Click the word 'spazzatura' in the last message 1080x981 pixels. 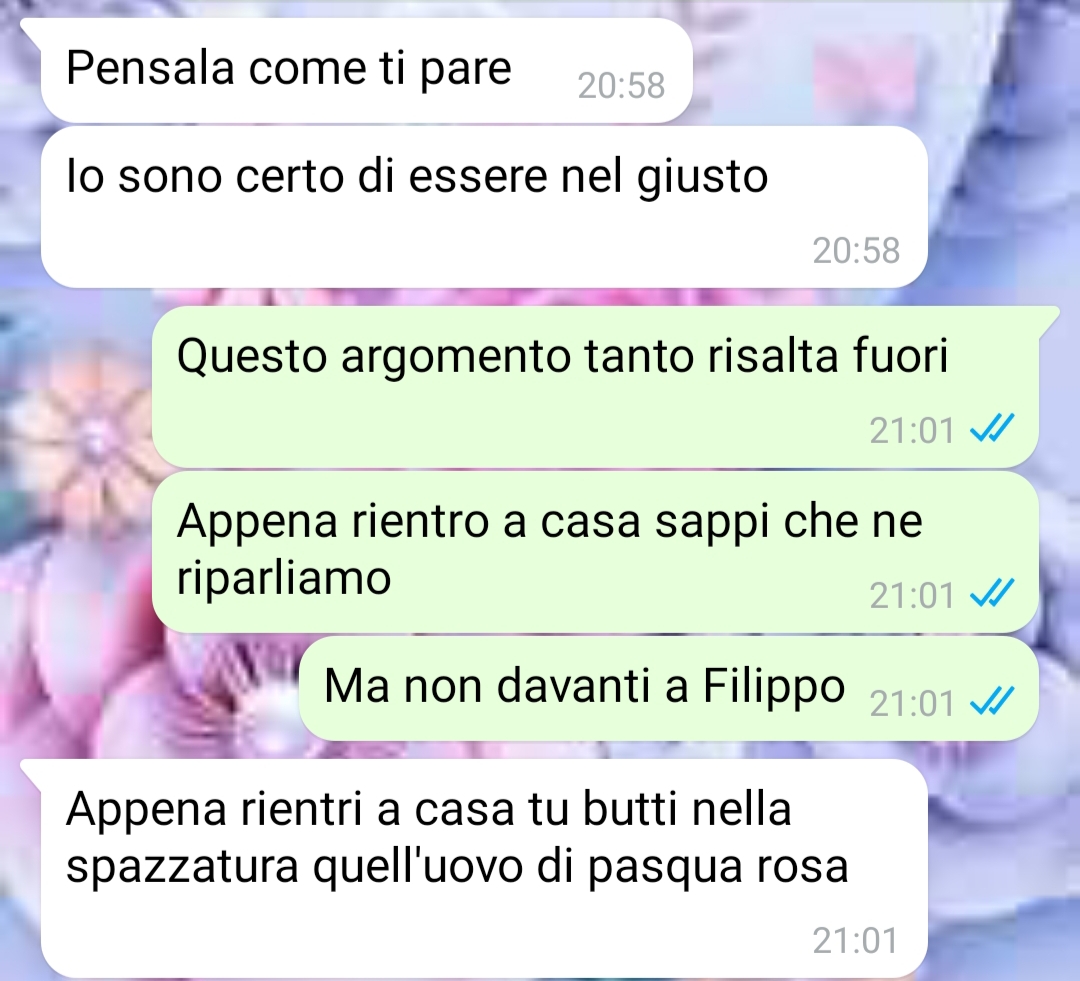pos(182,867)
